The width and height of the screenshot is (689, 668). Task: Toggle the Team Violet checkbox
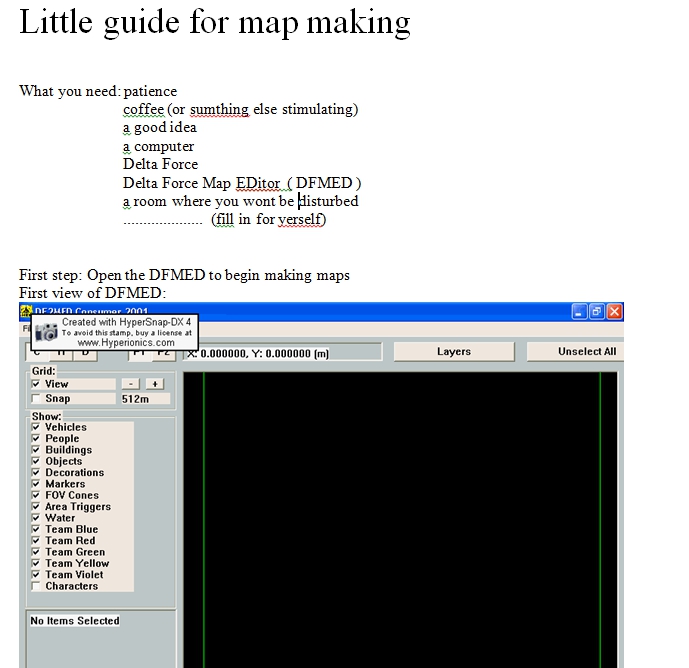(x=36, y=574)
